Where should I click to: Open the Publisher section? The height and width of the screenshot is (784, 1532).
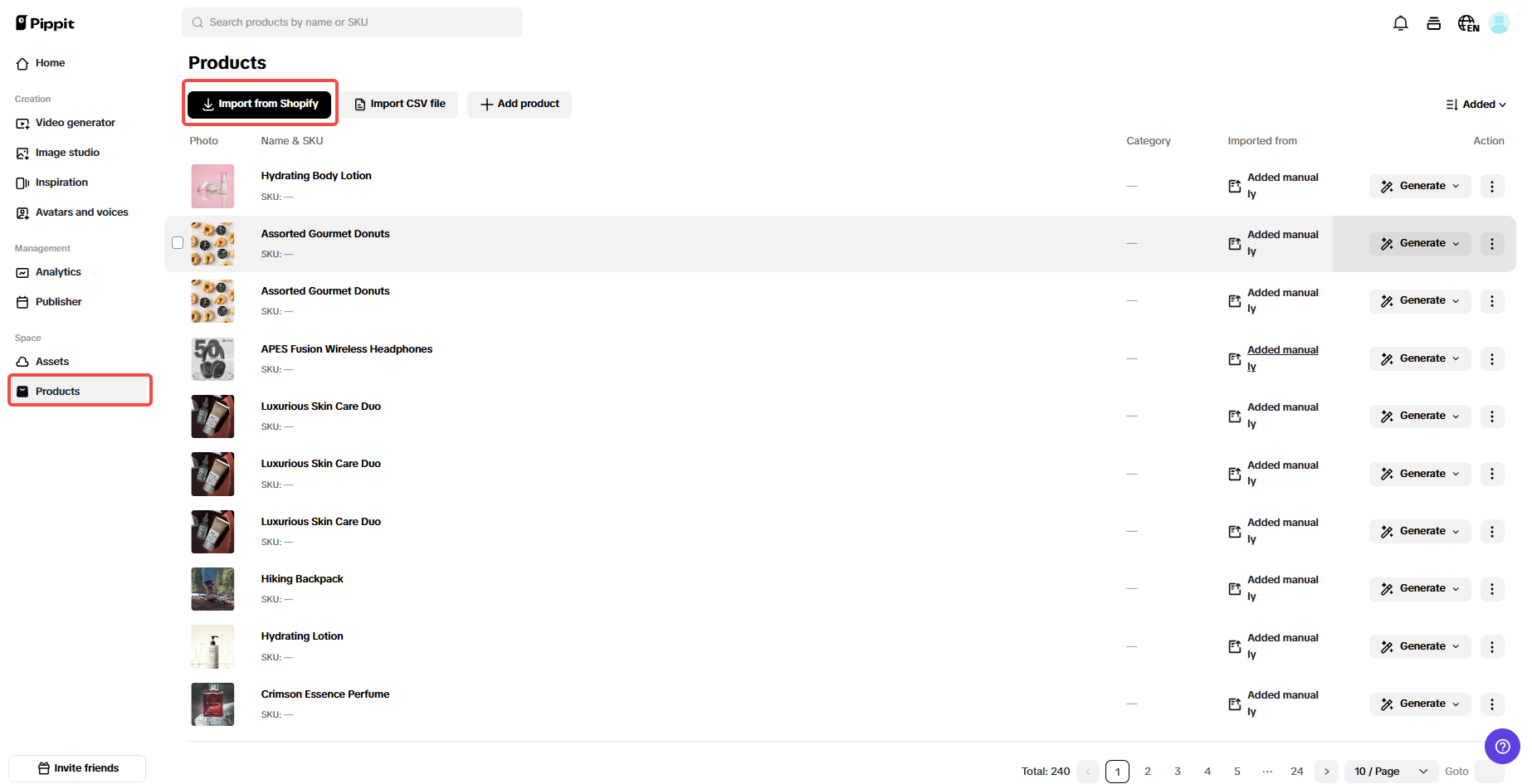(57, 301)
